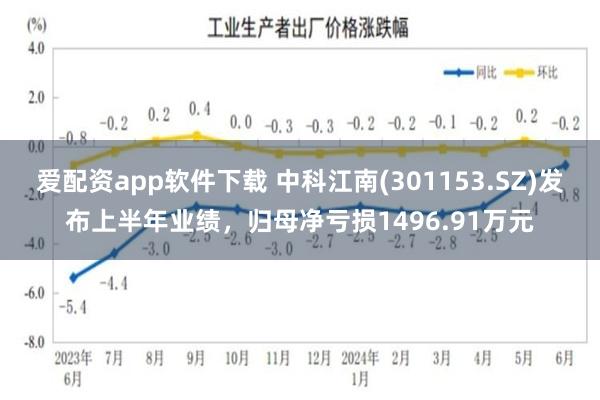Click the -2.8 data label

tap(443, 242)
